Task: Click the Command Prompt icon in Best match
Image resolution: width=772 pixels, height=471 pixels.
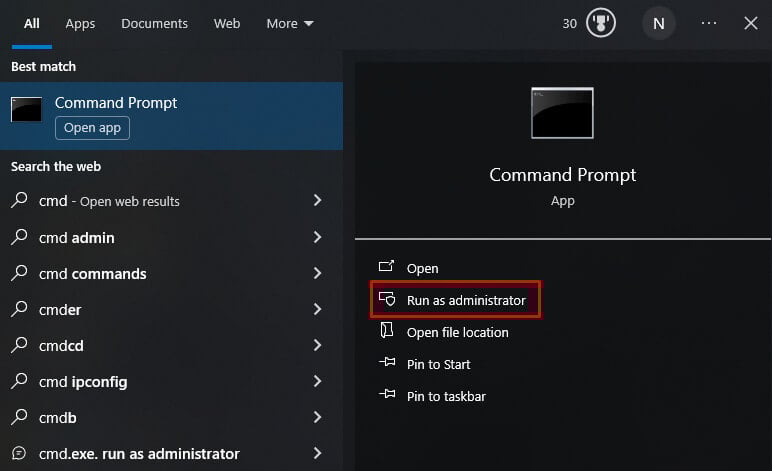Action: coord(26,110)
